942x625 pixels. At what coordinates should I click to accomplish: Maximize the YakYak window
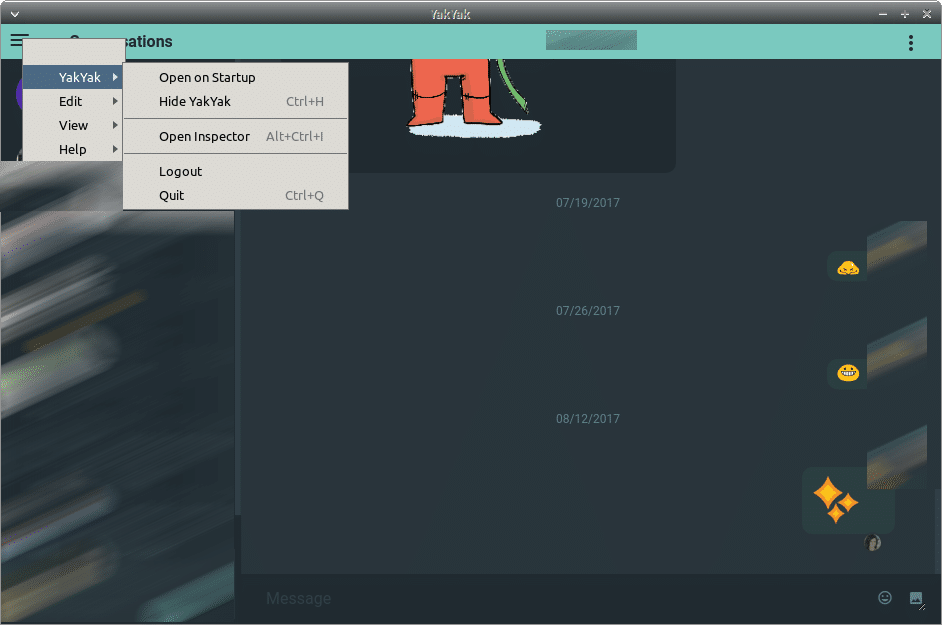[905, 14]
